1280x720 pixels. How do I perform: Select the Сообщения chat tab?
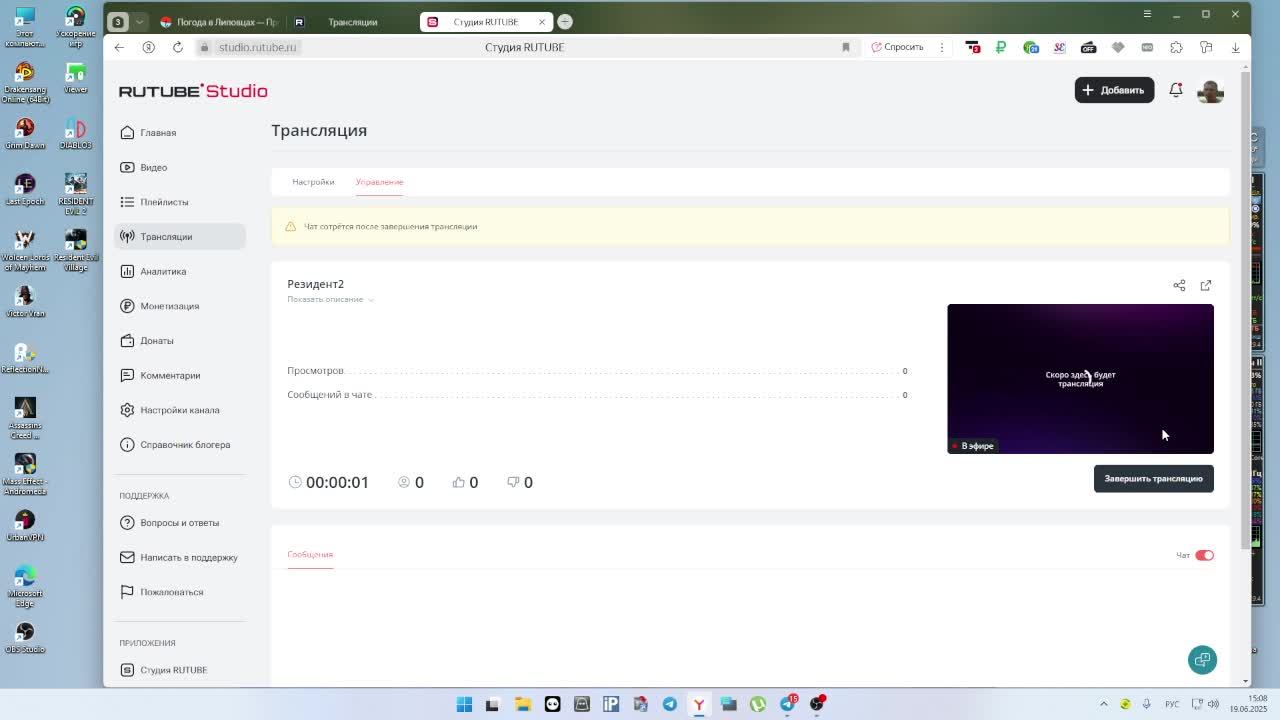point(310,554)
